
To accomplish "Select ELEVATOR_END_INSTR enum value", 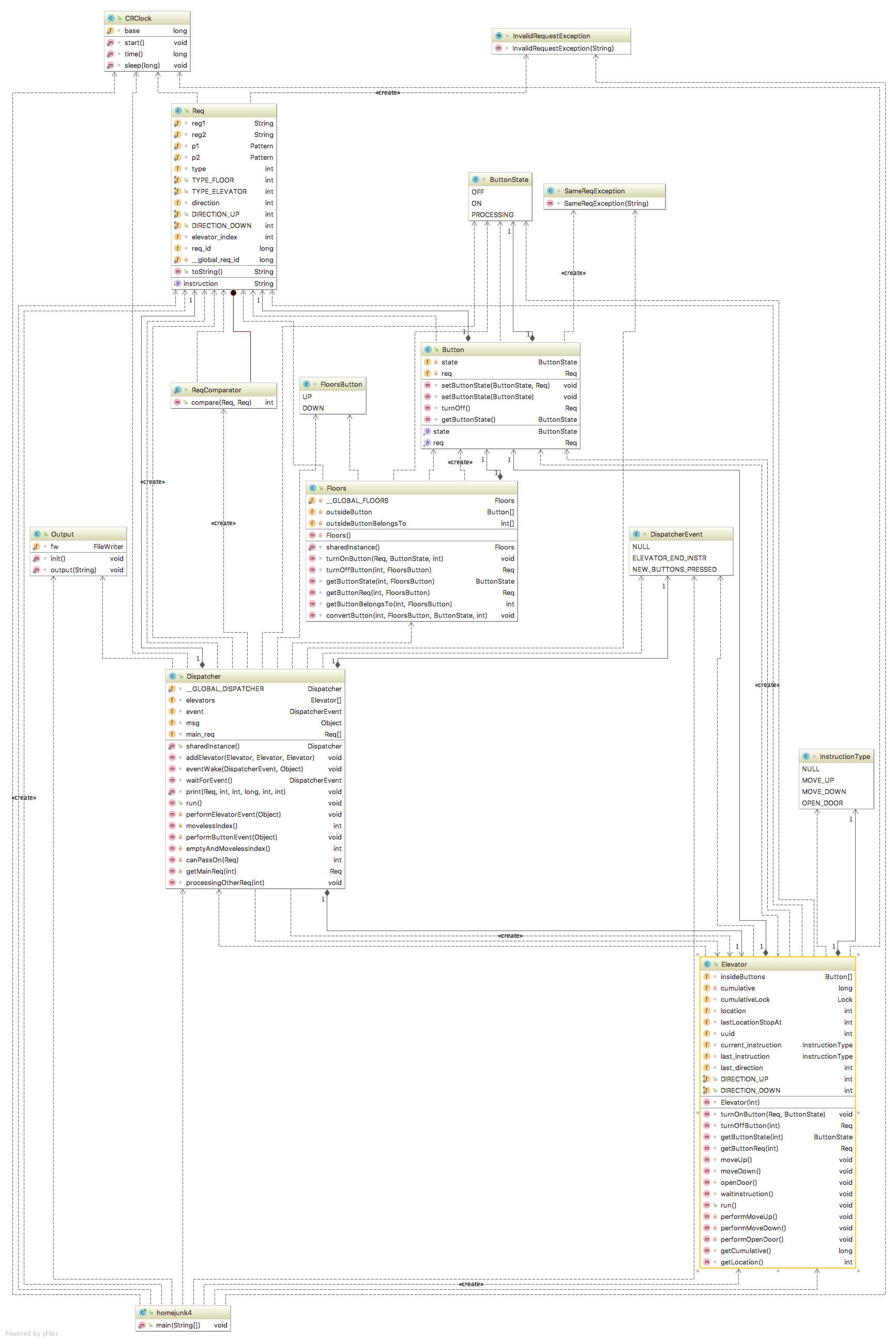I will [x=669, y=558].
